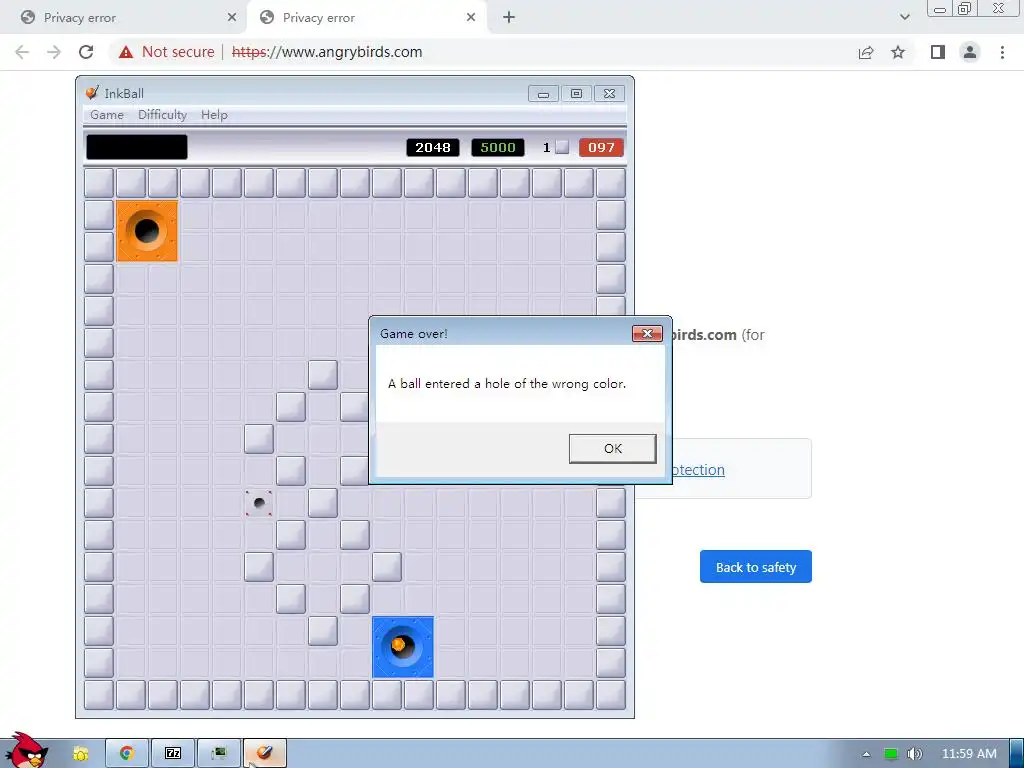
Task: Click the orange hole on the board
Action: coord(147,231)
